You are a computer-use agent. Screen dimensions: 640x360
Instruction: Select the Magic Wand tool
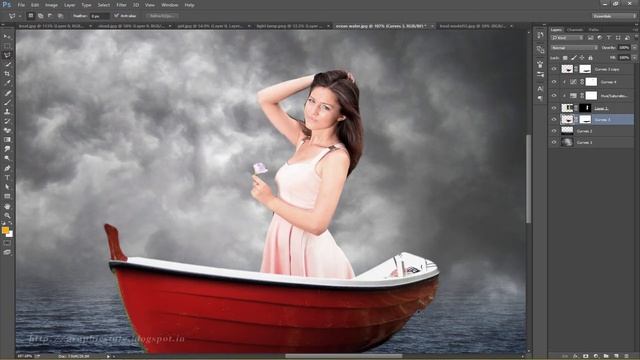coord(7,64)
